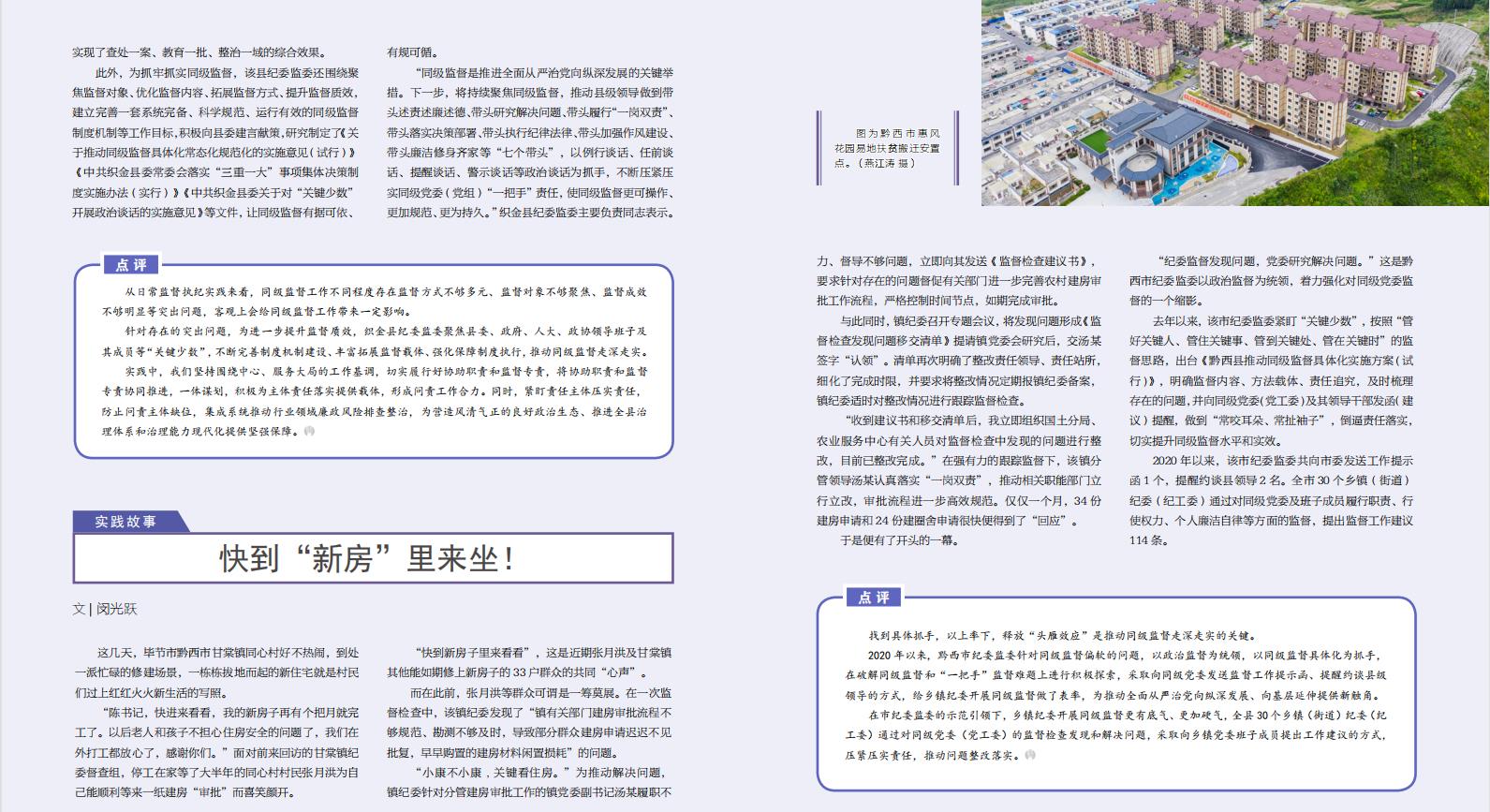Select the photo caption beginning 图为黔西市惠风花园
This screenshot has width=1490, height=812.
tap(886, 148)
